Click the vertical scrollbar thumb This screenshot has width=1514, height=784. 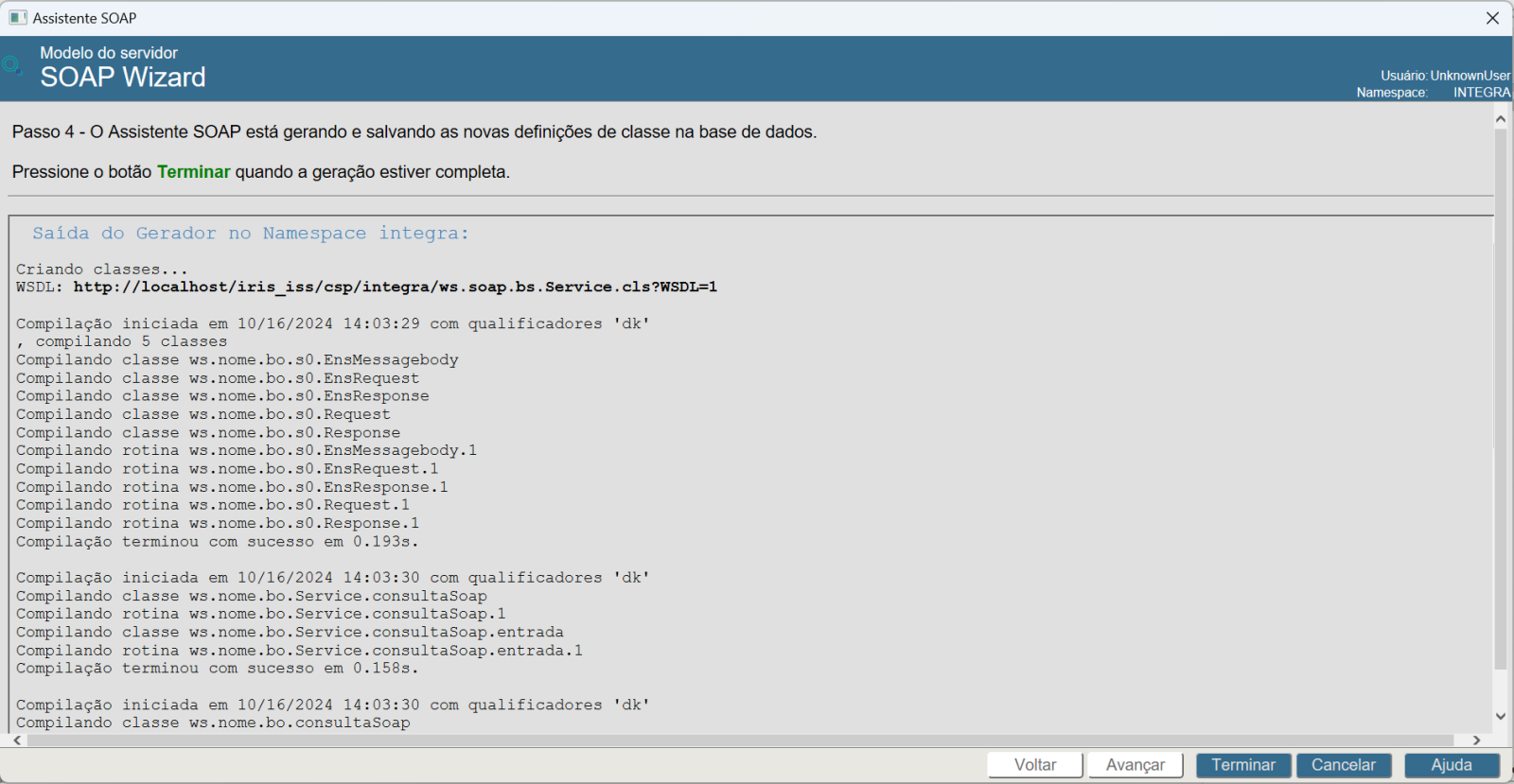pos(1500,397)
